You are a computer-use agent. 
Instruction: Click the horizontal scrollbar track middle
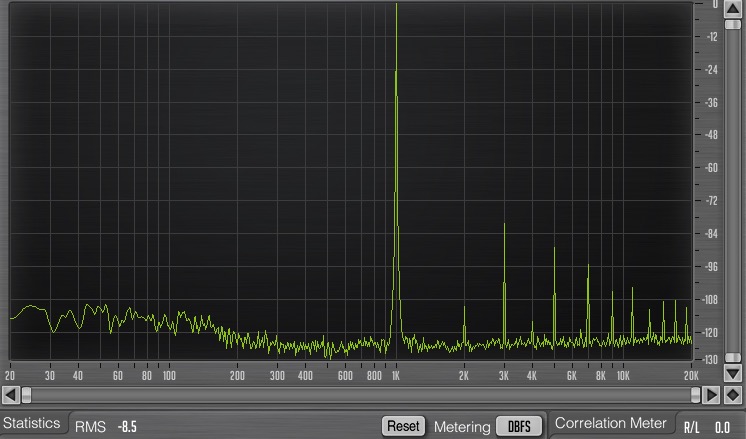[361, 395]
